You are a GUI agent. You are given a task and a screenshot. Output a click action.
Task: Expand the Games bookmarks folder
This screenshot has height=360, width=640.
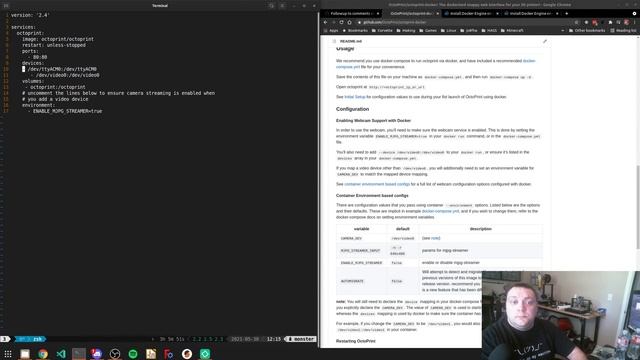click(428, 31)
